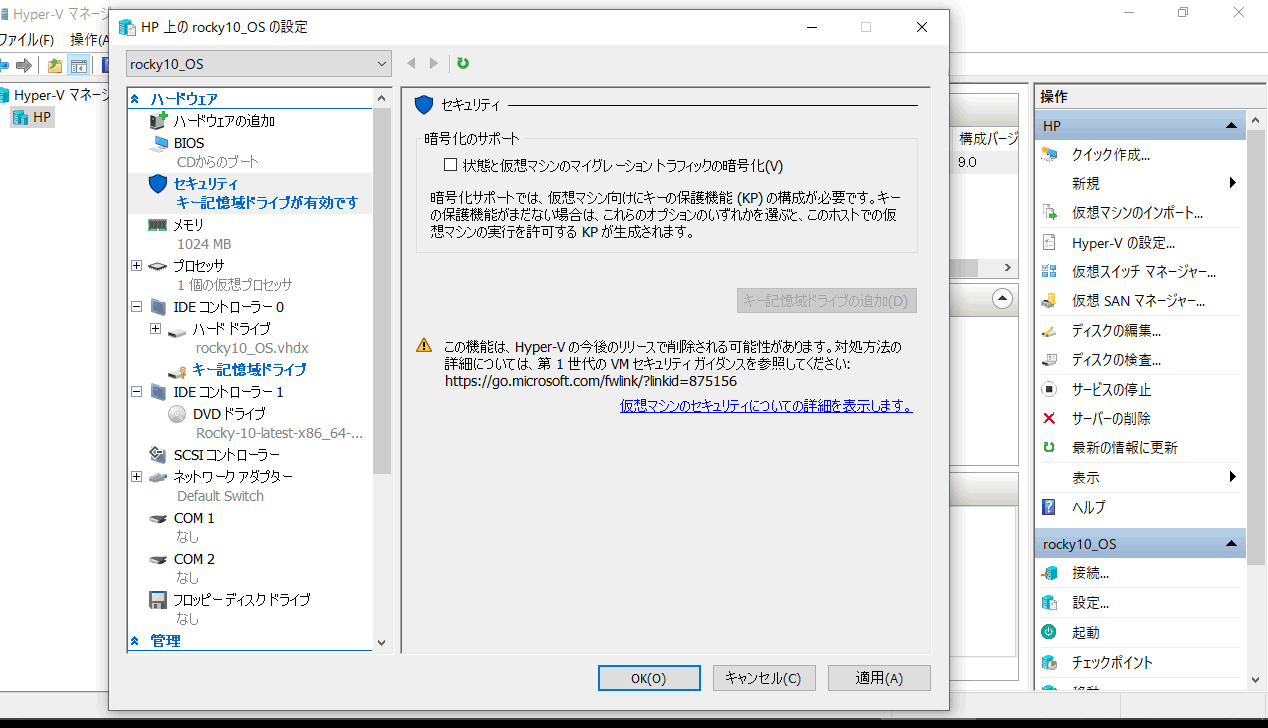
Task: Select the キー記憶域ドライブ key icon
Action: click(177, 370)
